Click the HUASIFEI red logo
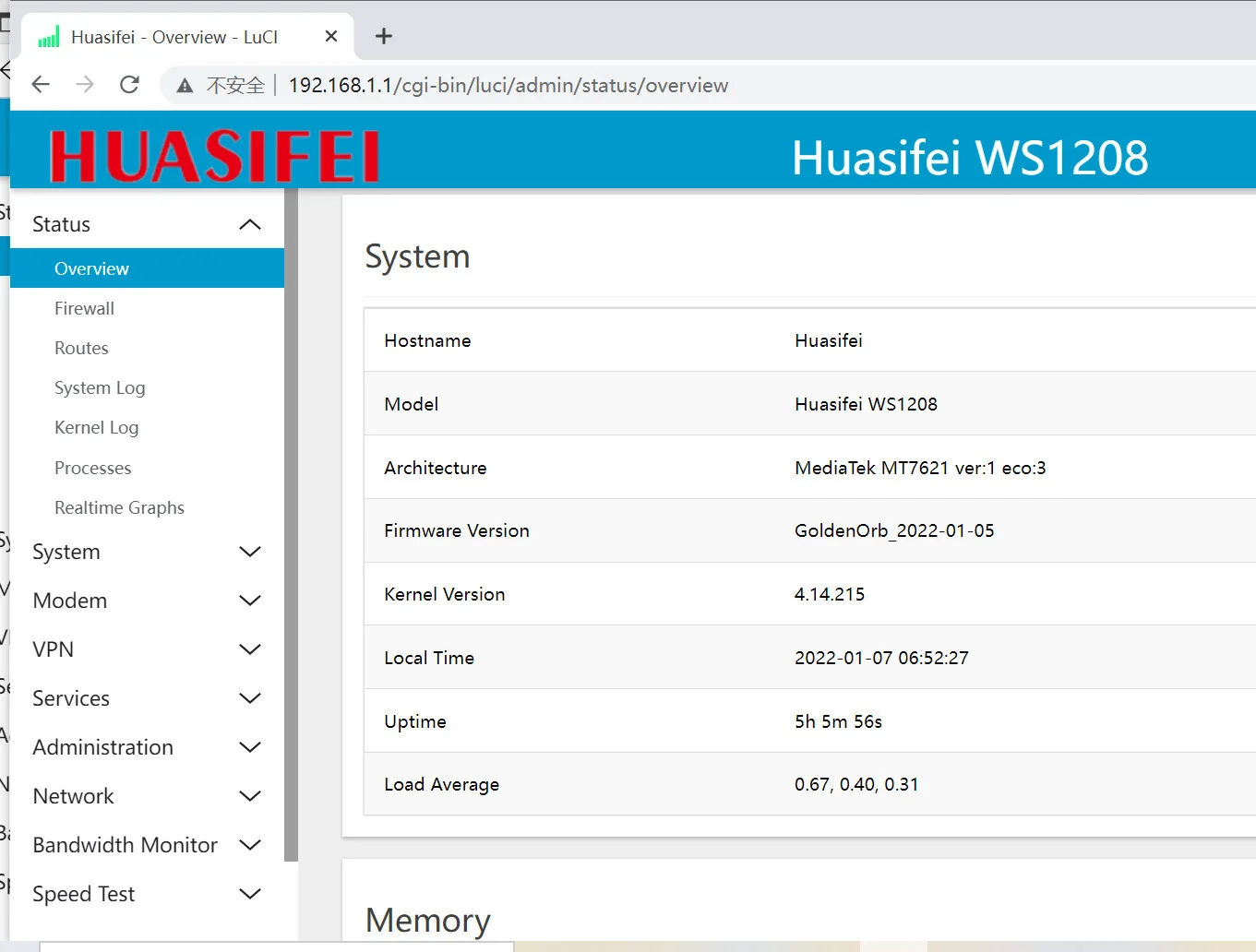 (x=214, y=156)
